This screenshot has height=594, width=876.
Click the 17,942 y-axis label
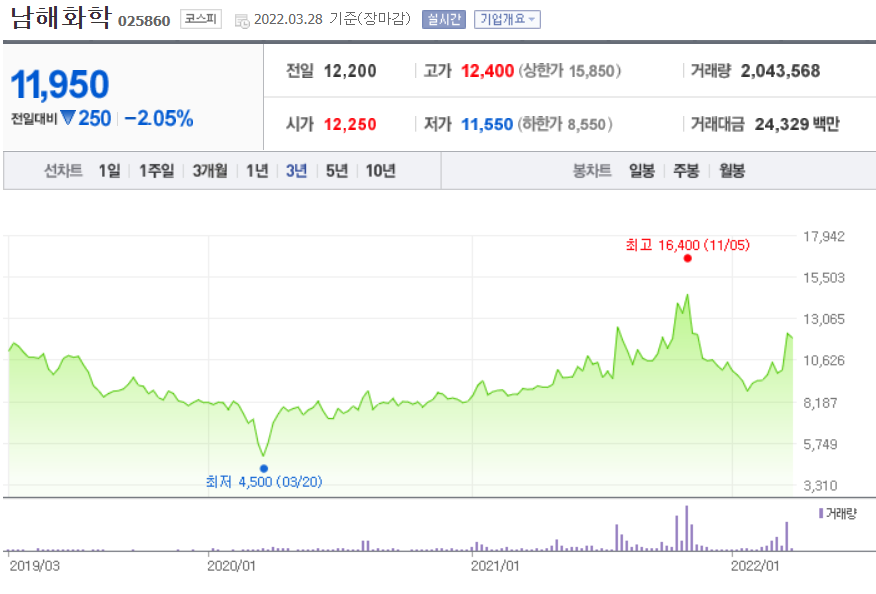pyautogui.click(x=824, y=236)
